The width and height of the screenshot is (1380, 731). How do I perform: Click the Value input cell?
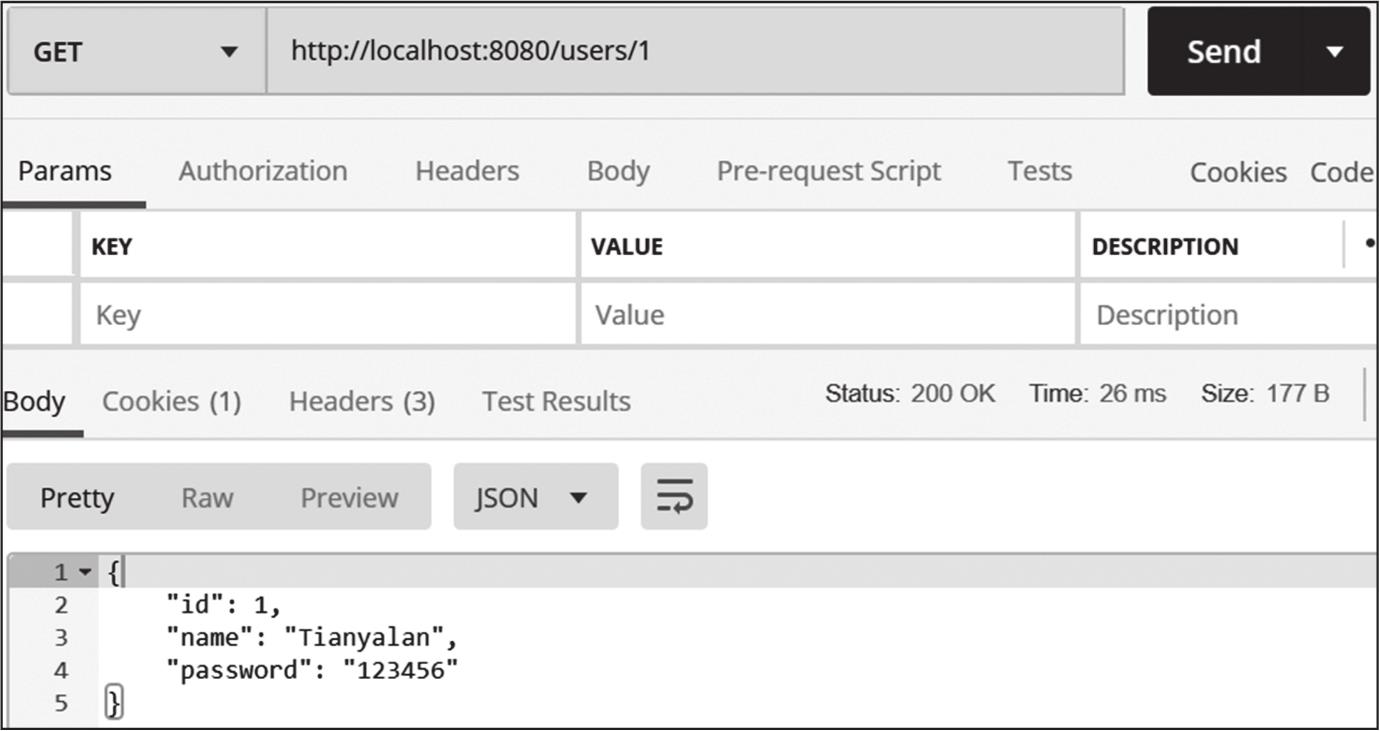[x=828, y=315]
